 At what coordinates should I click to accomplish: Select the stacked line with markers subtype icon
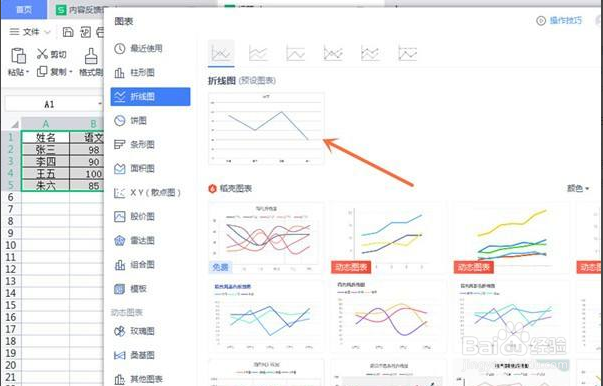point(370,53)
